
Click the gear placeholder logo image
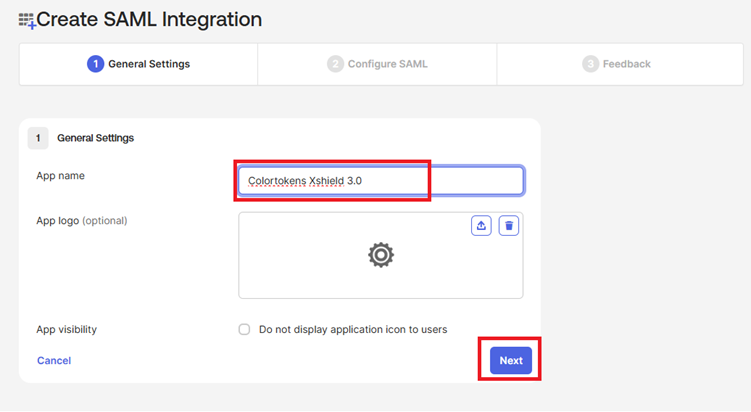tap(381, 255)
